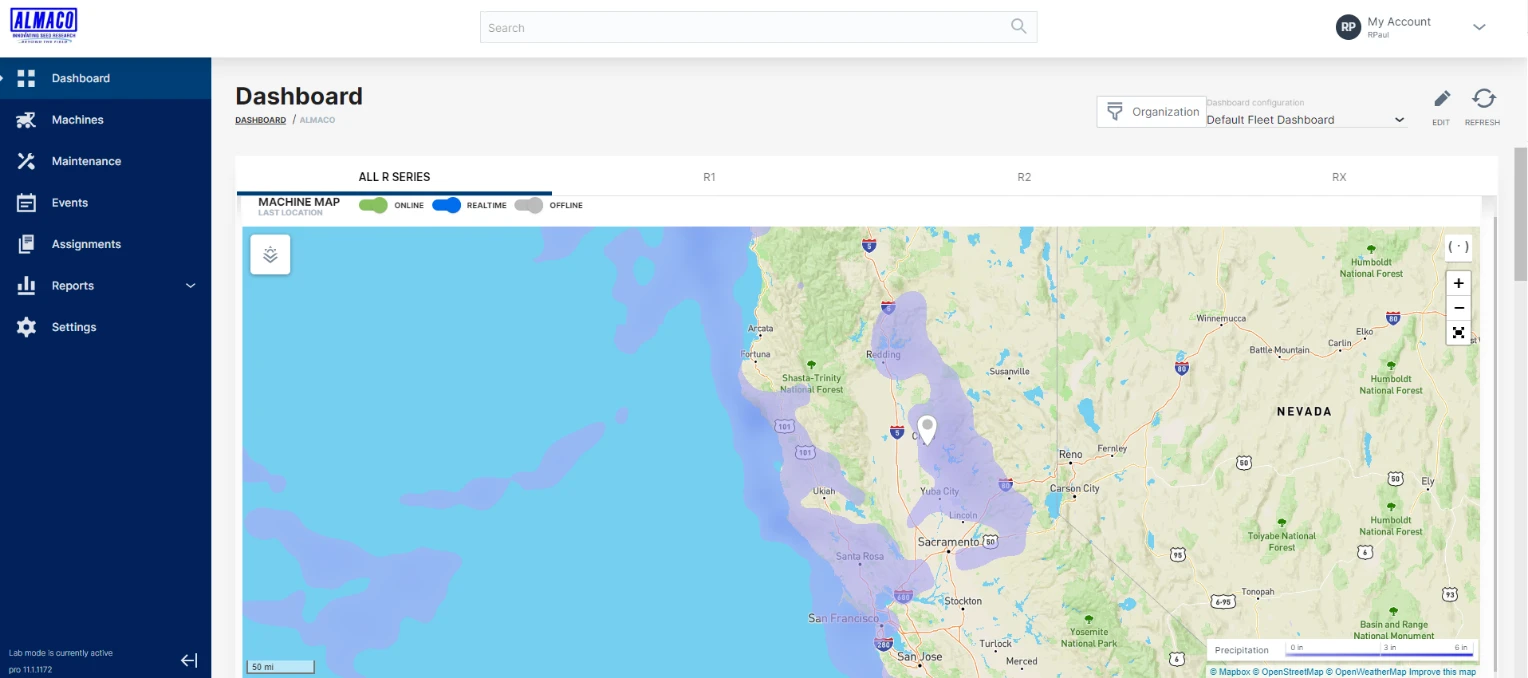Zoom in on the machine map

coord(1458,283)
